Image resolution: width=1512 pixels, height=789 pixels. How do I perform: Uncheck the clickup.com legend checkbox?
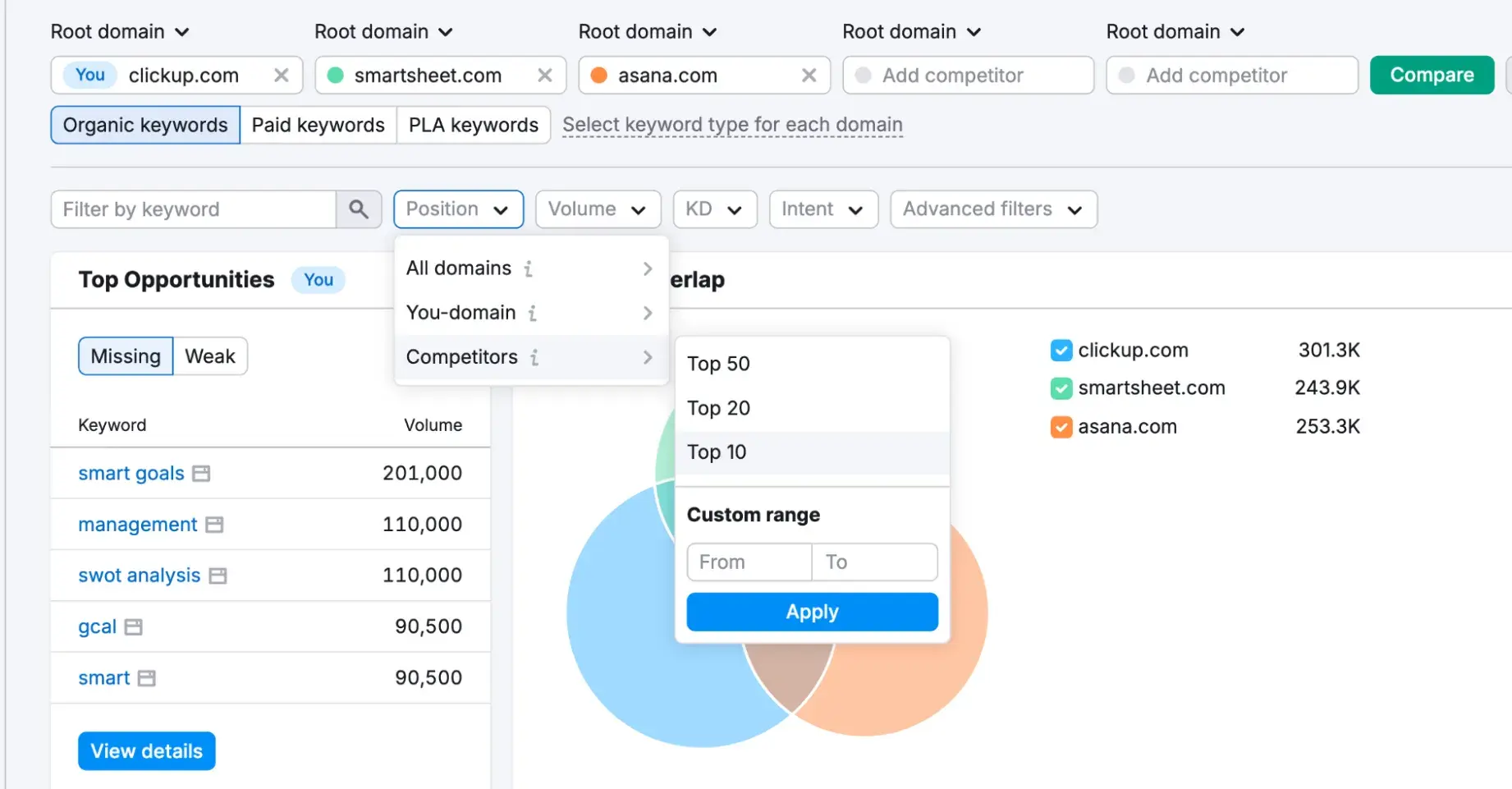(x=1061, y=351)
